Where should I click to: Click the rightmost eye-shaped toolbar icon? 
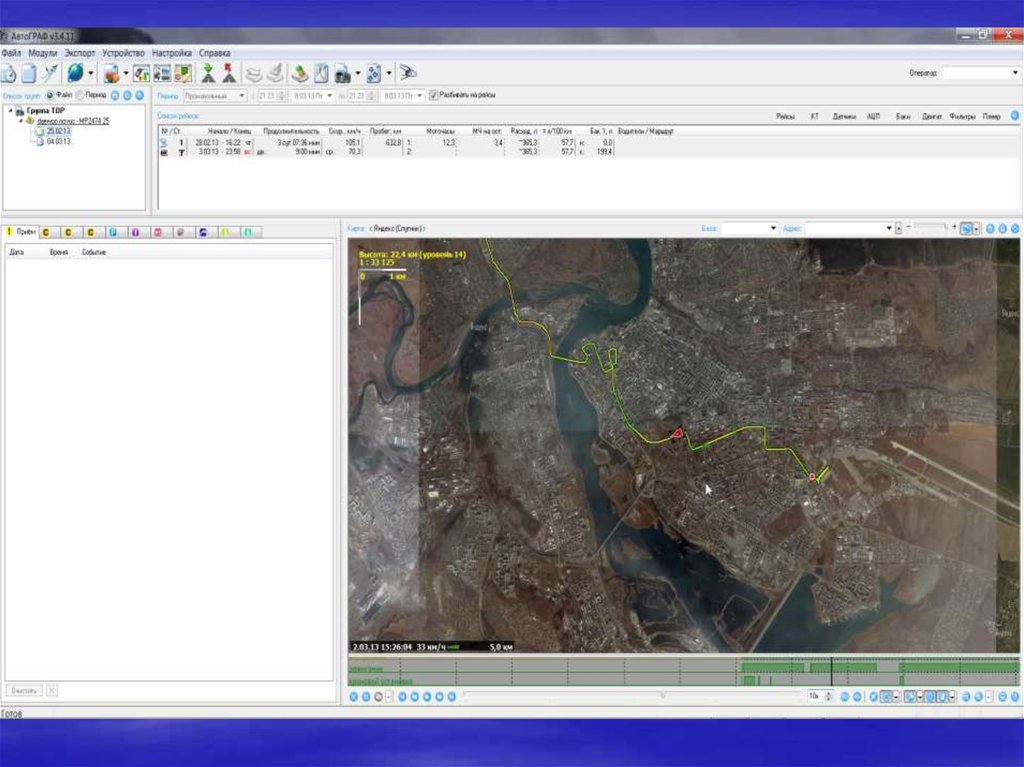(x=408, y=73)
